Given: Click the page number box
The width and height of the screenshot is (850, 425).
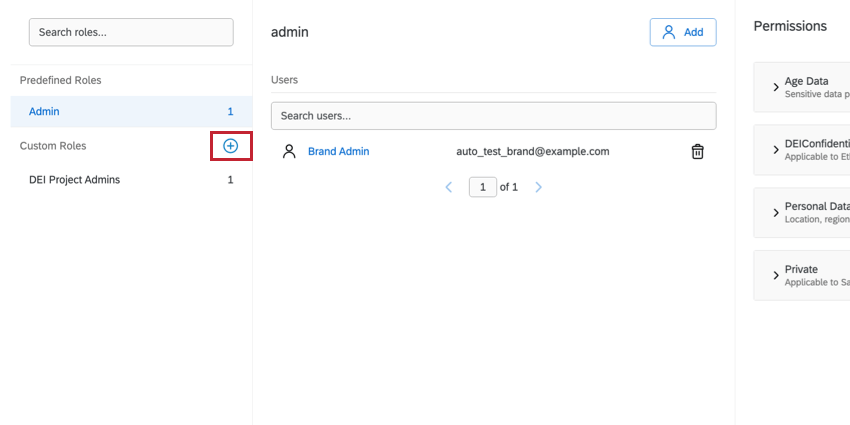Looking at the screenshot, I should pos(482,187).
